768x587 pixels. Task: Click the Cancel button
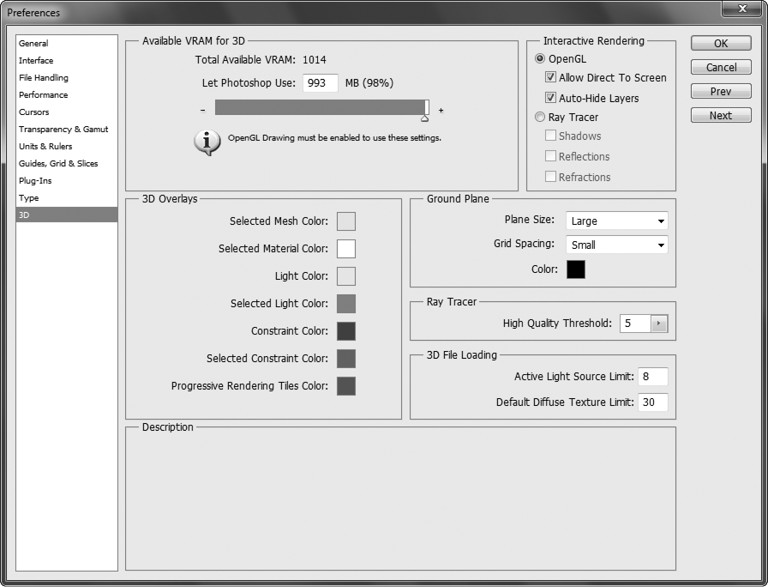coord(720,67)
